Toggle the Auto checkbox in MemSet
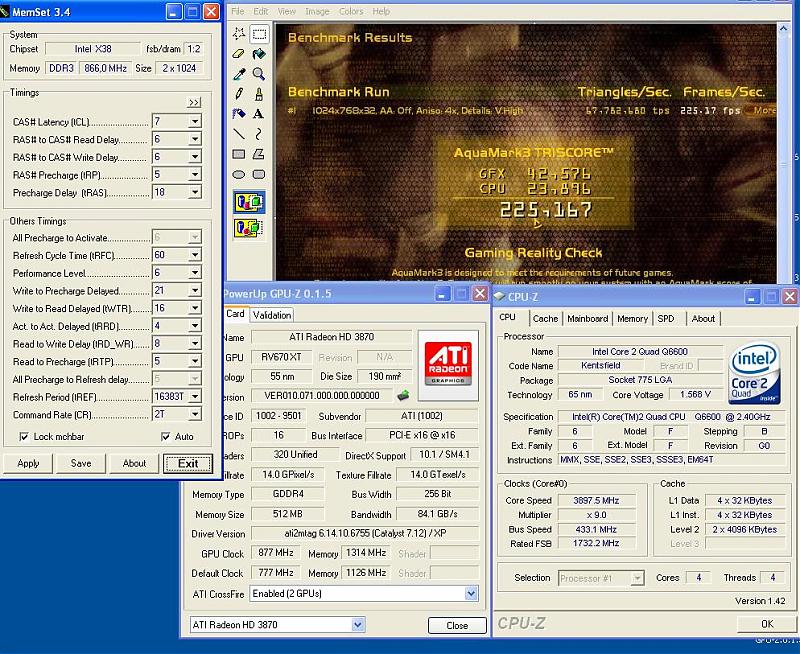Viewport: 800px width, 654px height. point(165,437)
